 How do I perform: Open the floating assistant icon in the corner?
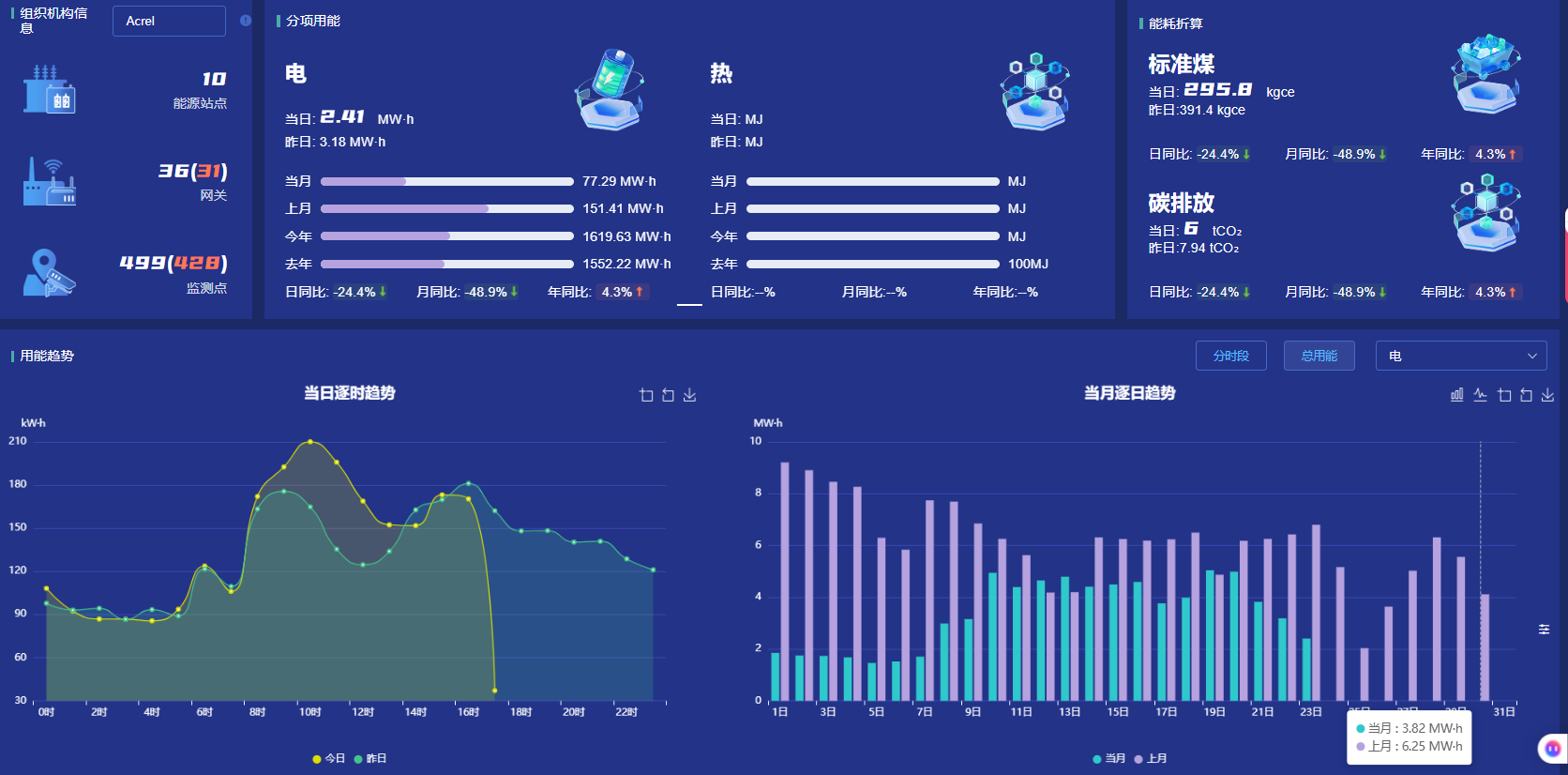1552,748
